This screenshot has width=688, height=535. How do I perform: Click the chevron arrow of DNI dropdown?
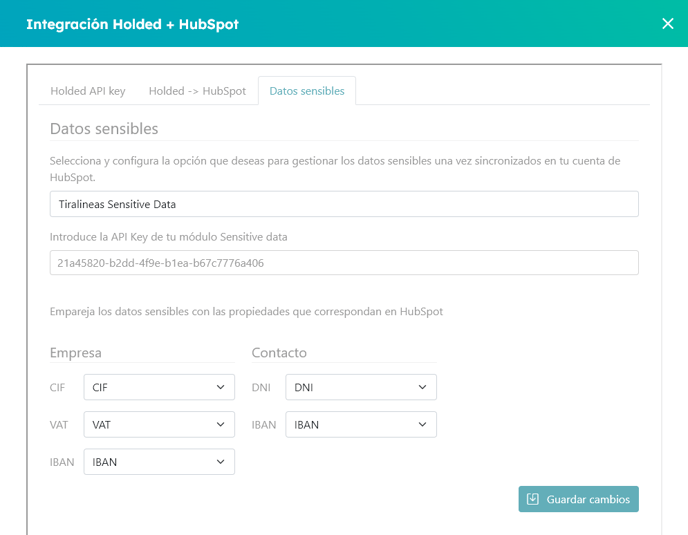(x=422, y=387)
